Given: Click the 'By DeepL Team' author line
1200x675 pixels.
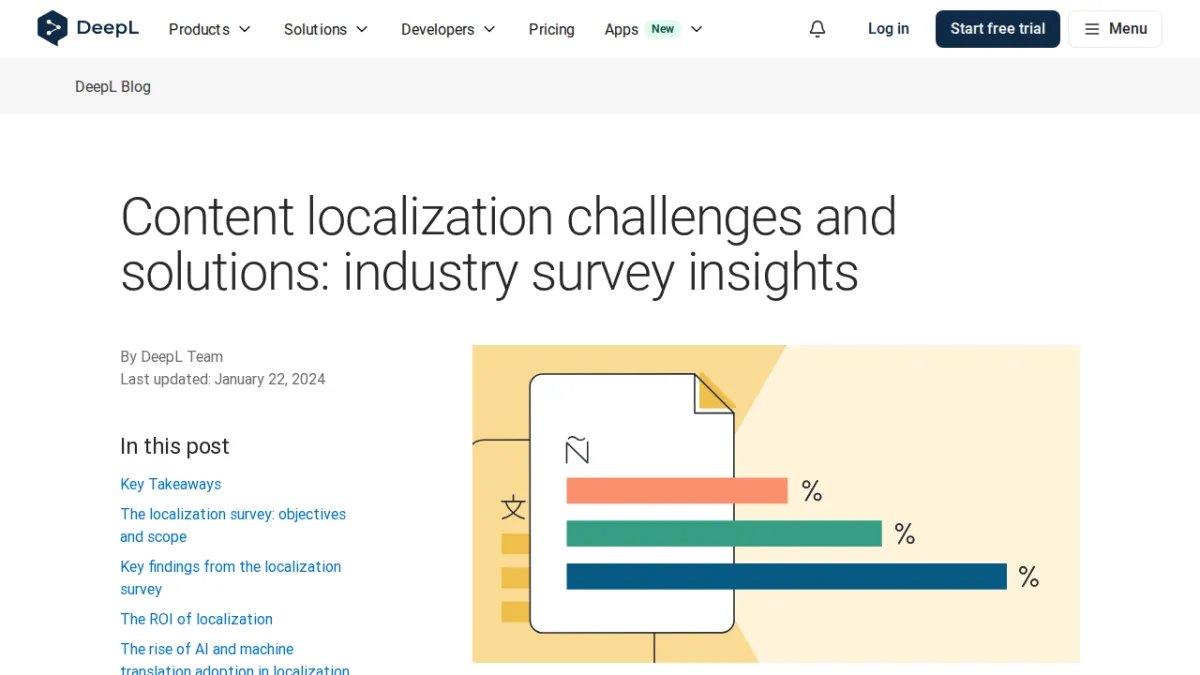Looking at the screenshot, I should click(x=172, y=356).
